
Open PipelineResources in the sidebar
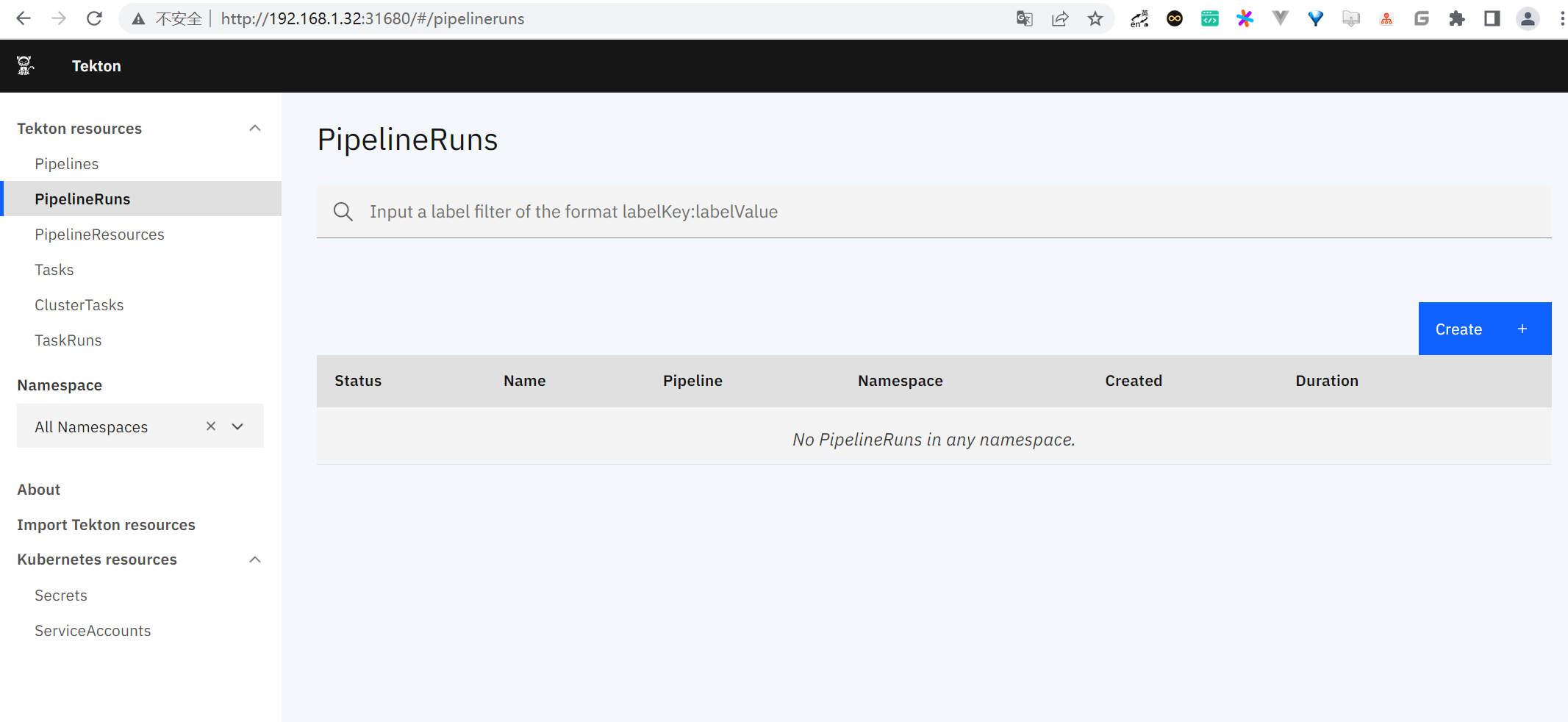click(99, 234)
